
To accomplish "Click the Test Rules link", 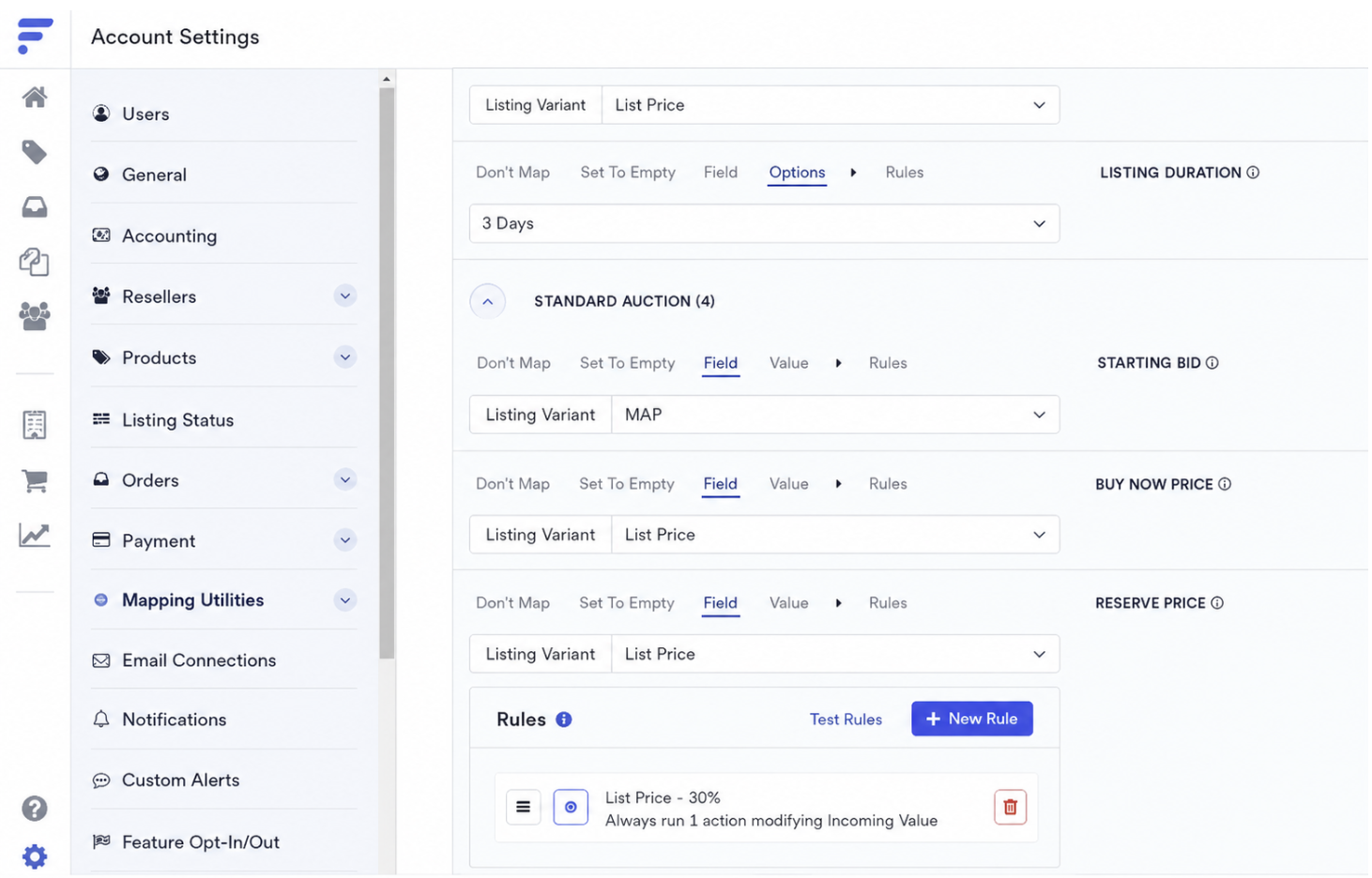I will [846, 719].
